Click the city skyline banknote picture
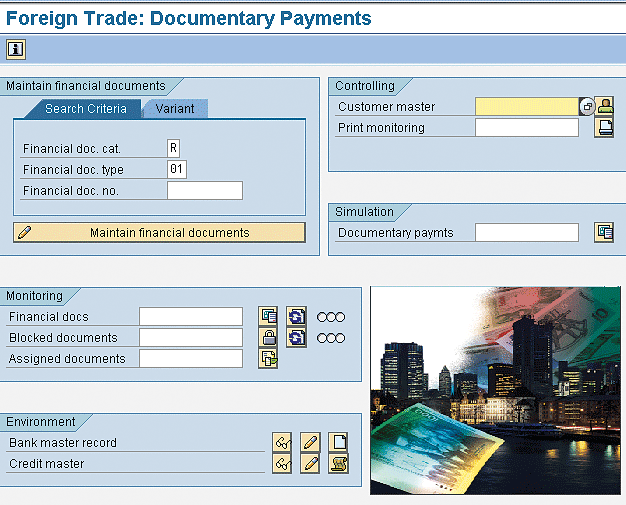Viewport: 626px width, 505px height. (x=495, y=390)
